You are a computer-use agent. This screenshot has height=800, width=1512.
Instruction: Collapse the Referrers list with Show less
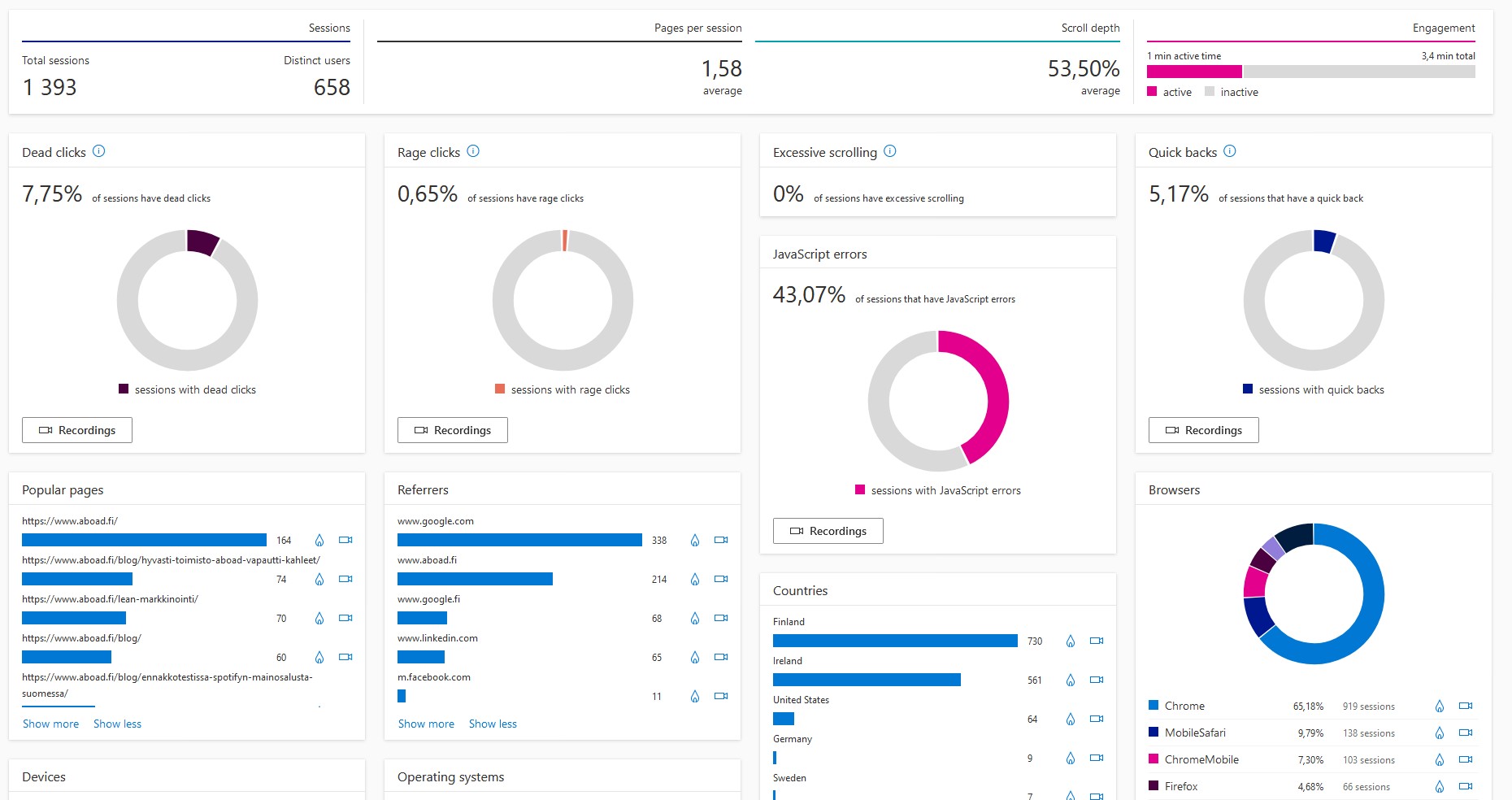coord(493,724)
